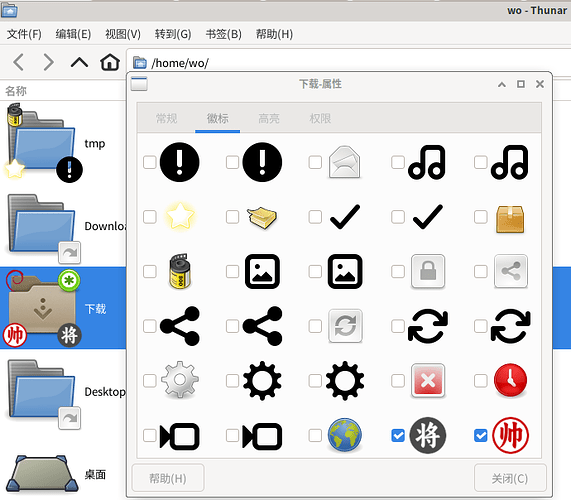Go forward with the right arrow icon

tap(48, 62)
